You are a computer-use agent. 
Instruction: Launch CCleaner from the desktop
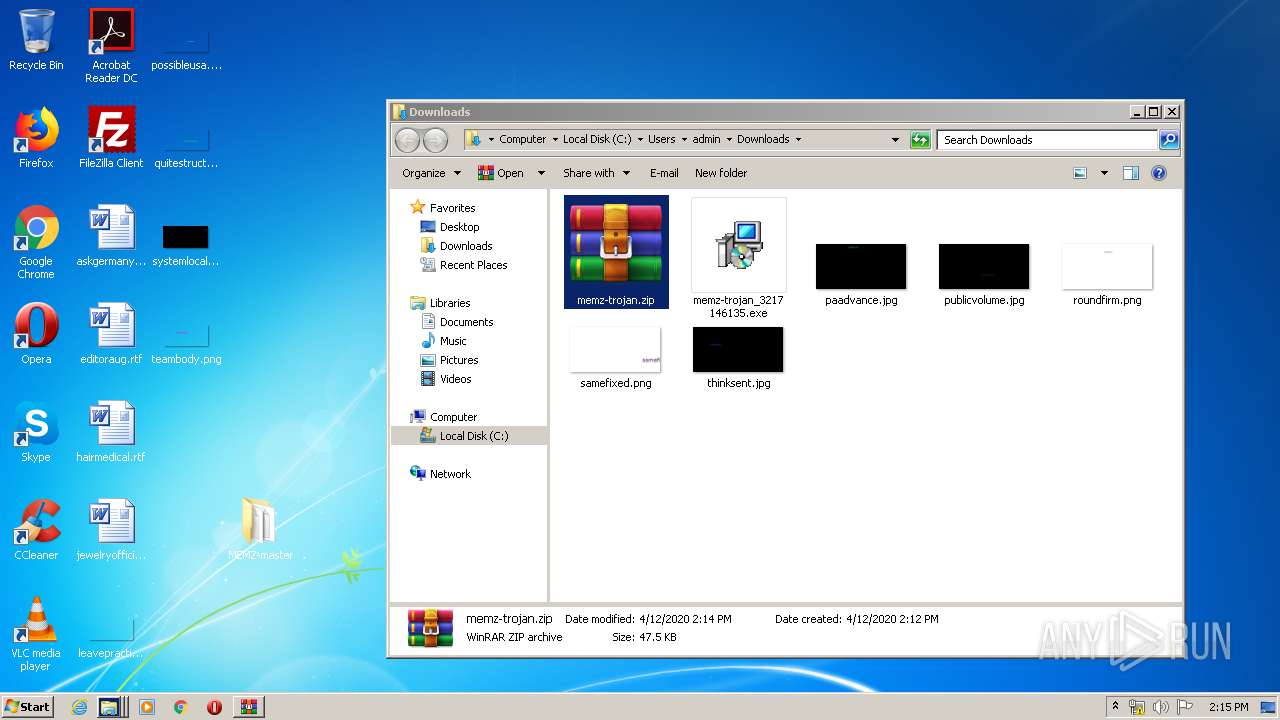click(x=36, y=530)
